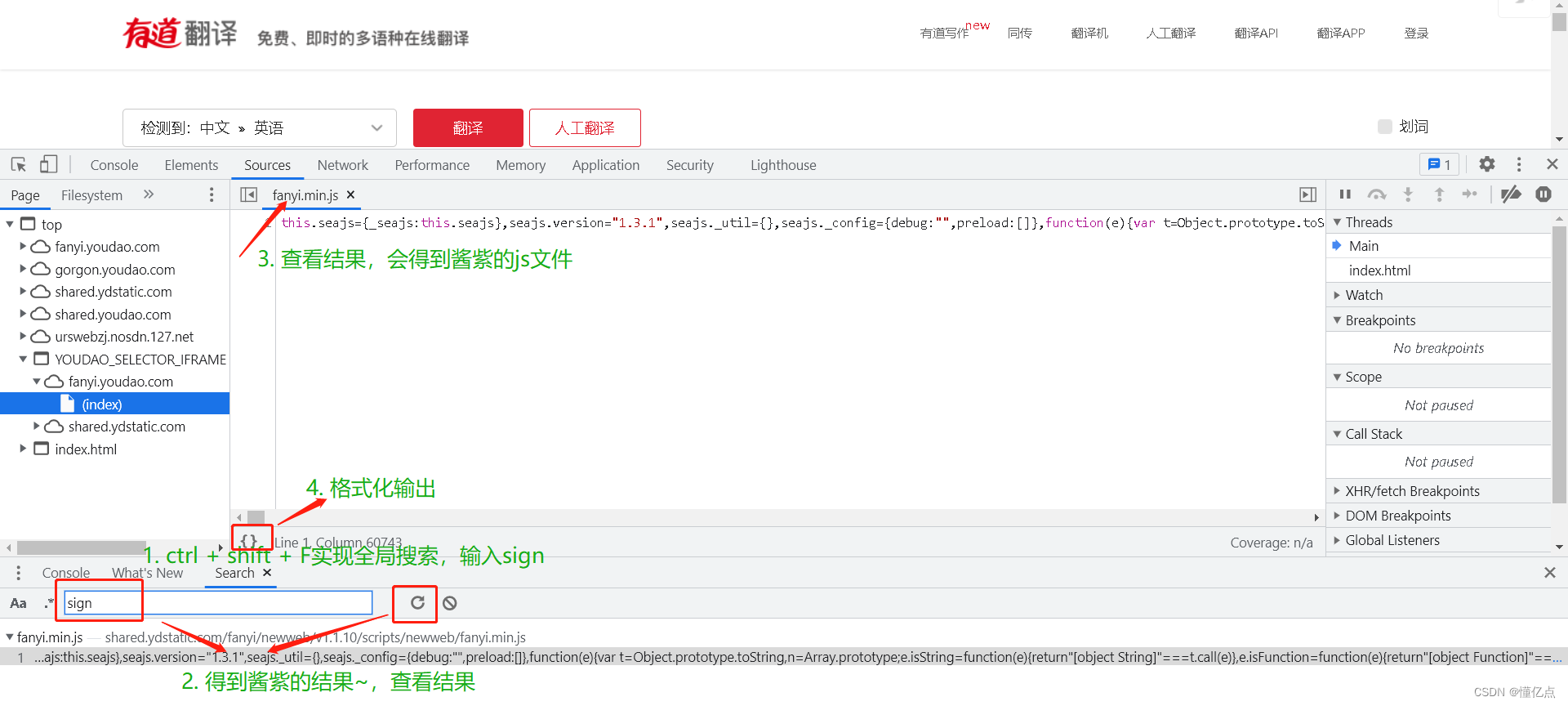Click the Step debugger icon
1568x706 pixels.
pyautogui.click(x=1470, y=194)
